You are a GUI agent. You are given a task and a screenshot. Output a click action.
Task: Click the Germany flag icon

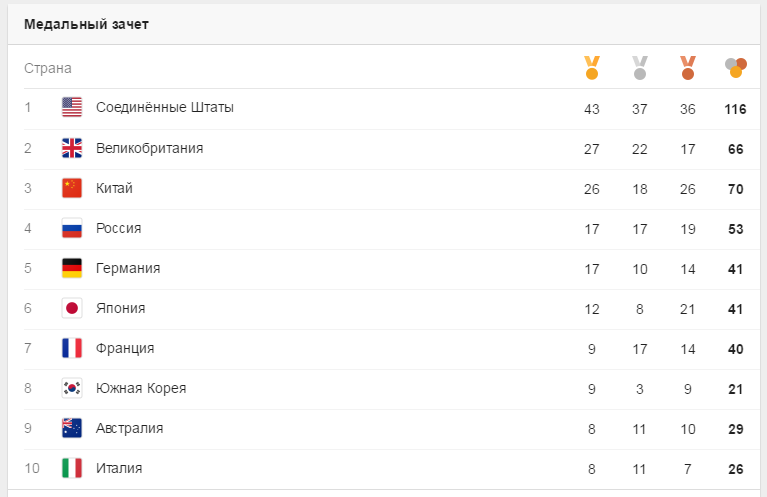(72, 268)
